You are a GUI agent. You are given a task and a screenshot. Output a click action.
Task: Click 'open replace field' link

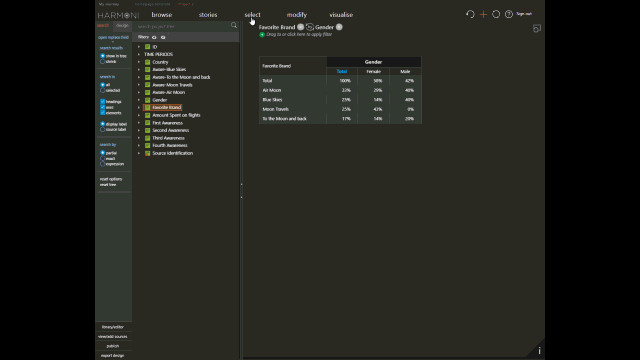tap(113, 37)
